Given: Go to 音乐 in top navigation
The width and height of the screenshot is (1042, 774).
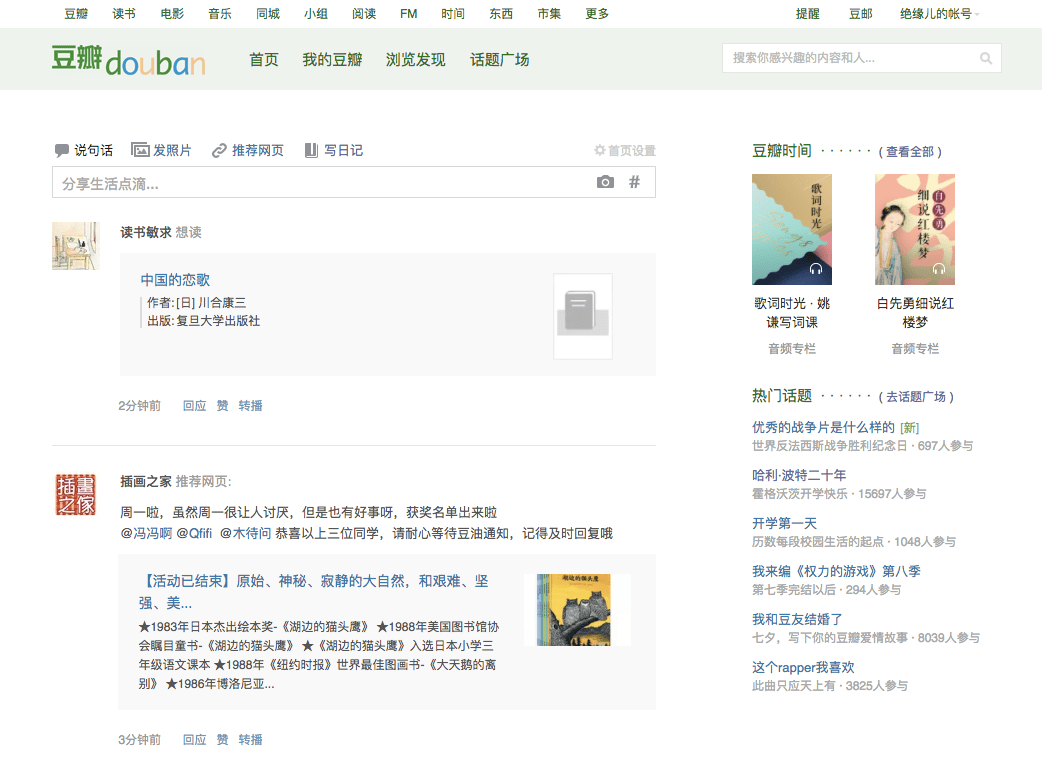Looking at the screenshot, I should pyautogui.click(x=220, y=14).
